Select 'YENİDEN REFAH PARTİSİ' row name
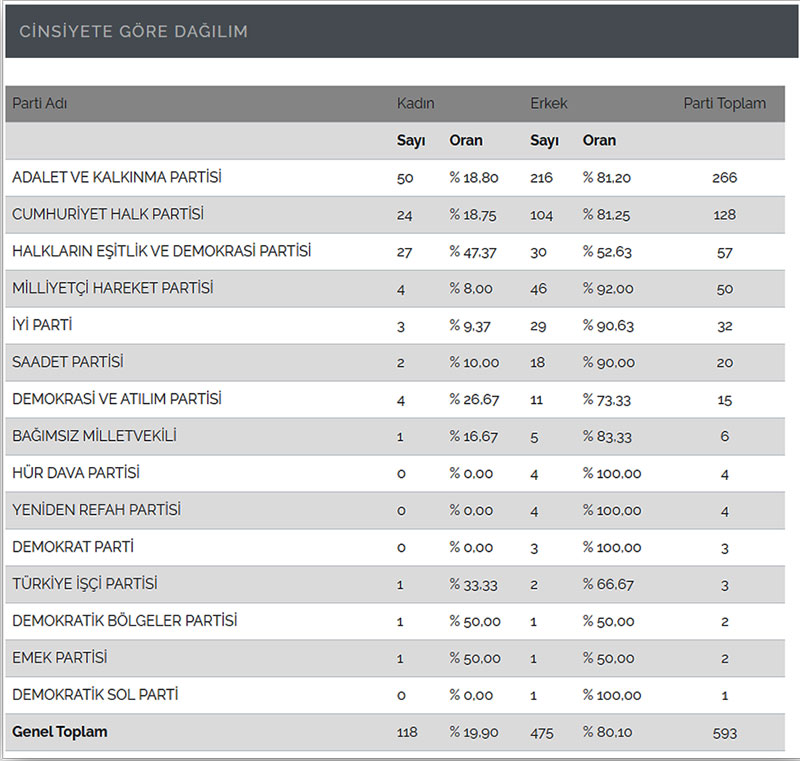 tap(96, 510)
